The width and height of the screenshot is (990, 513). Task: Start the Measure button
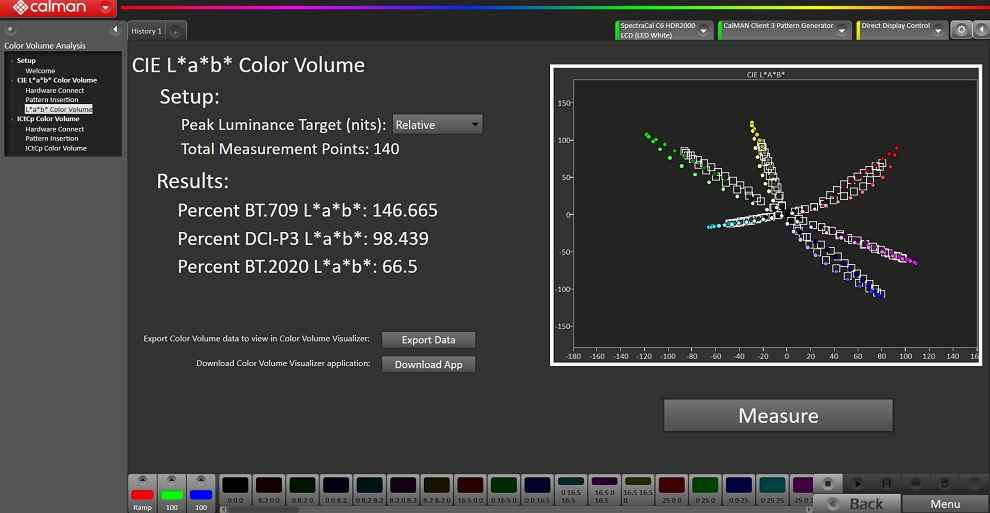(x=778, y=415)
